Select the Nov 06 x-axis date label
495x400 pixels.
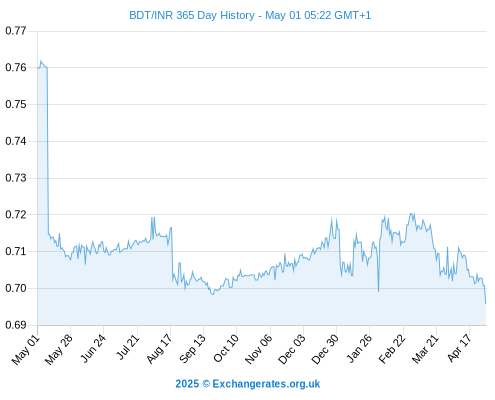point(258,349)
